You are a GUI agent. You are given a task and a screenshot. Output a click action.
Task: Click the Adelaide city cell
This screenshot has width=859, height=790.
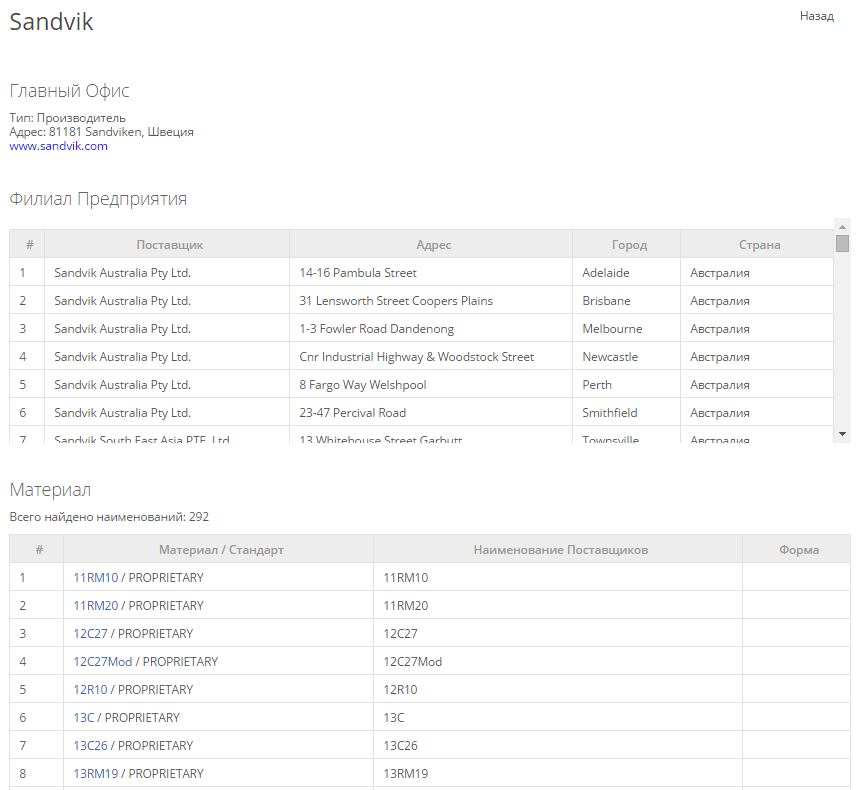(627, 272)
